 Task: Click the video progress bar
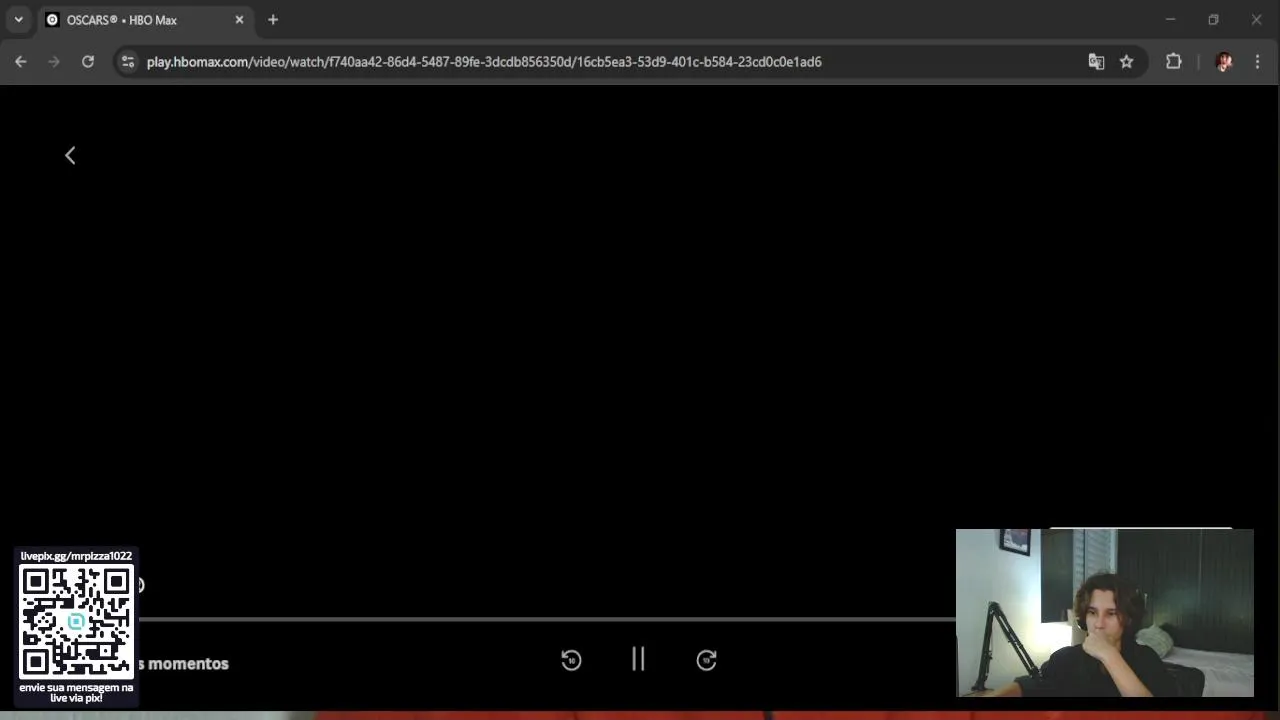click(547, 619)
